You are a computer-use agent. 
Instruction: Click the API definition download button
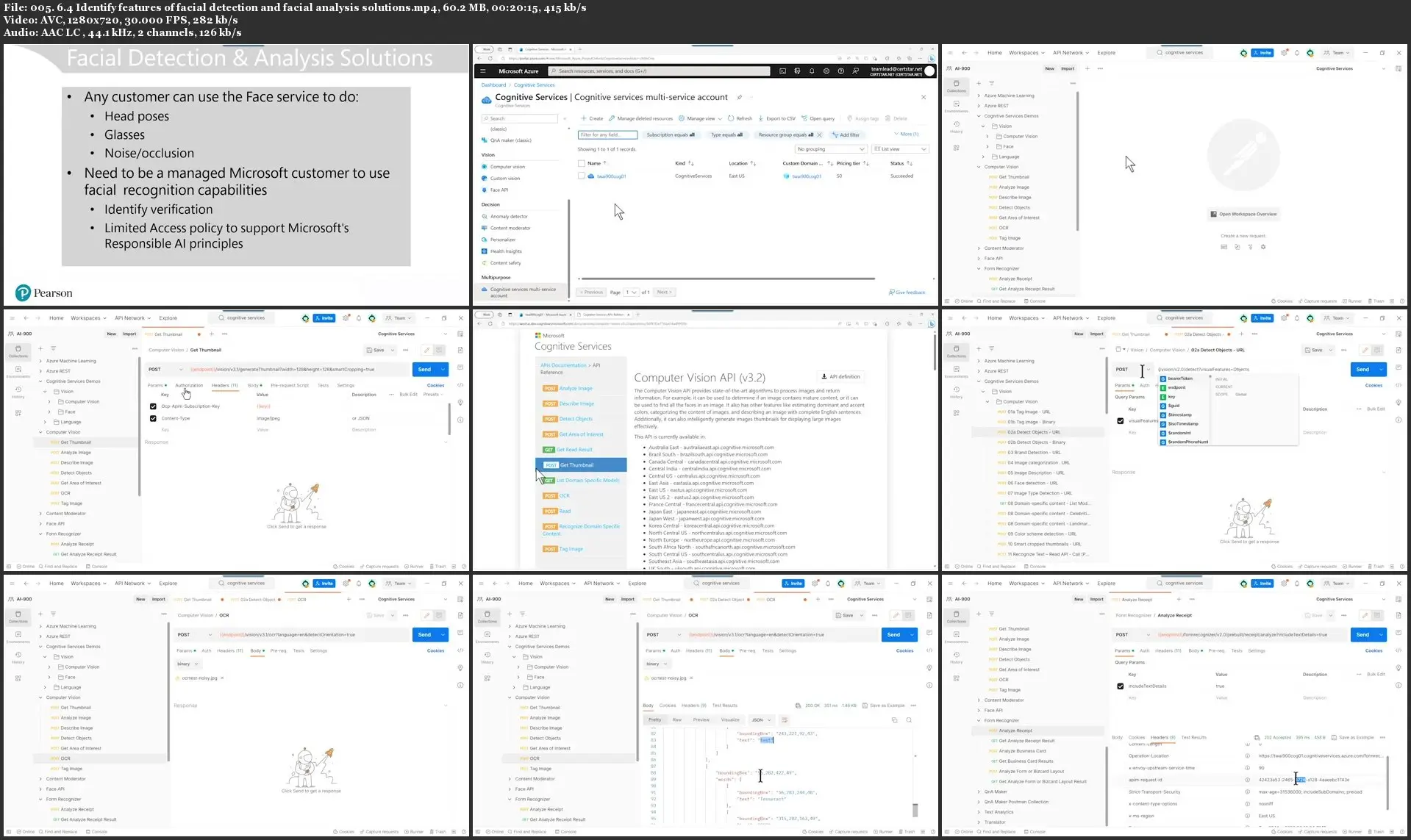840,376
